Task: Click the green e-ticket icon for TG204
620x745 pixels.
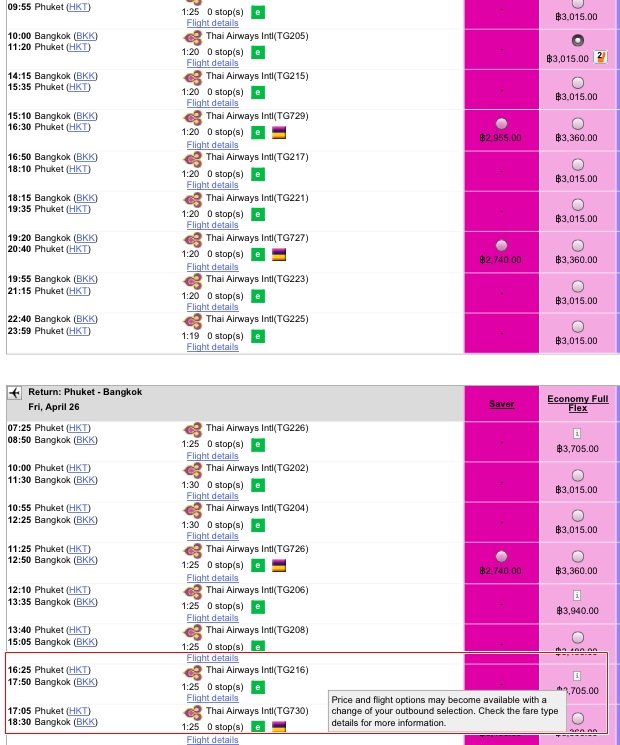Action: coord(258,526)
